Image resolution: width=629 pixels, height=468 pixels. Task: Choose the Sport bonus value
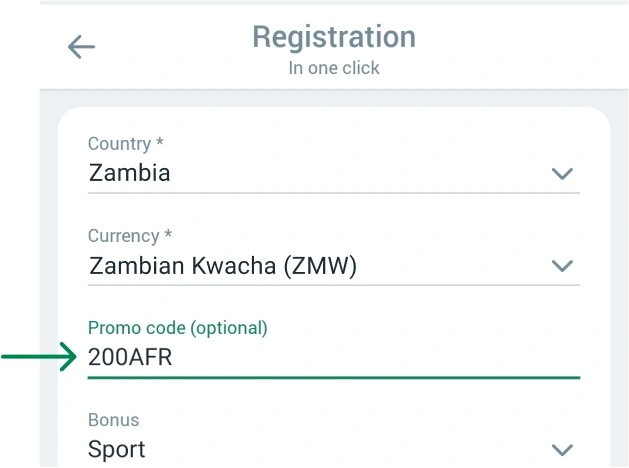117,449
